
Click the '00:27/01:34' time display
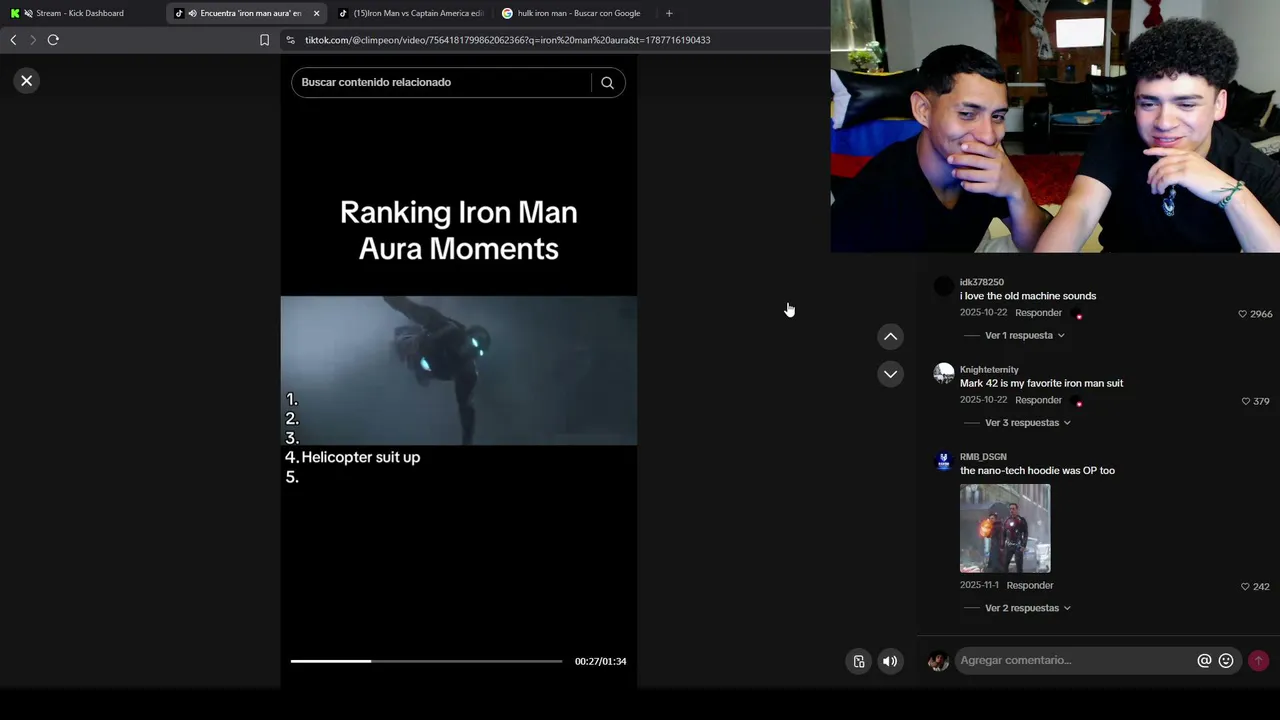(600, 661)
